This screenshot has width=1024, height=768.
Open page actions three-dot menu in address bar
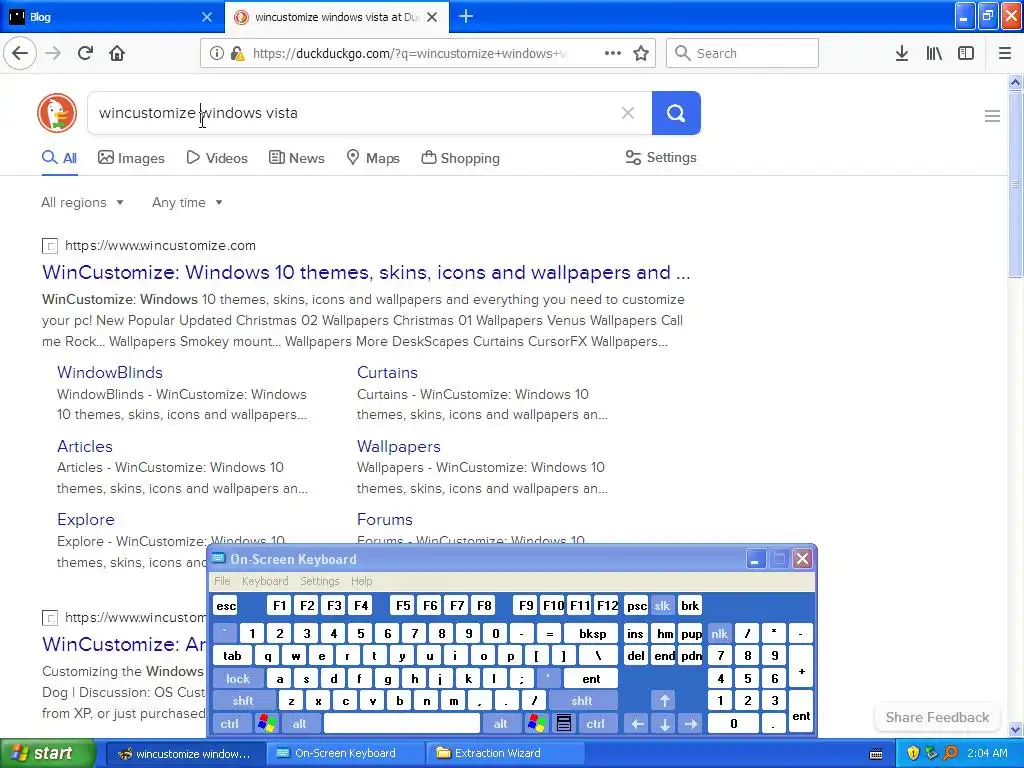(613, 53)
